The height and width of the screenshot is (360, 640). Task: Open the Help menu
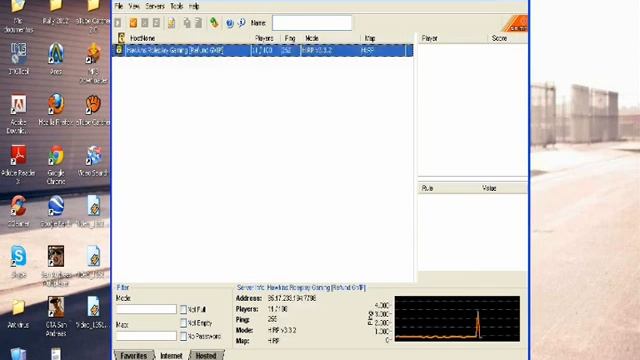[194, 6]
